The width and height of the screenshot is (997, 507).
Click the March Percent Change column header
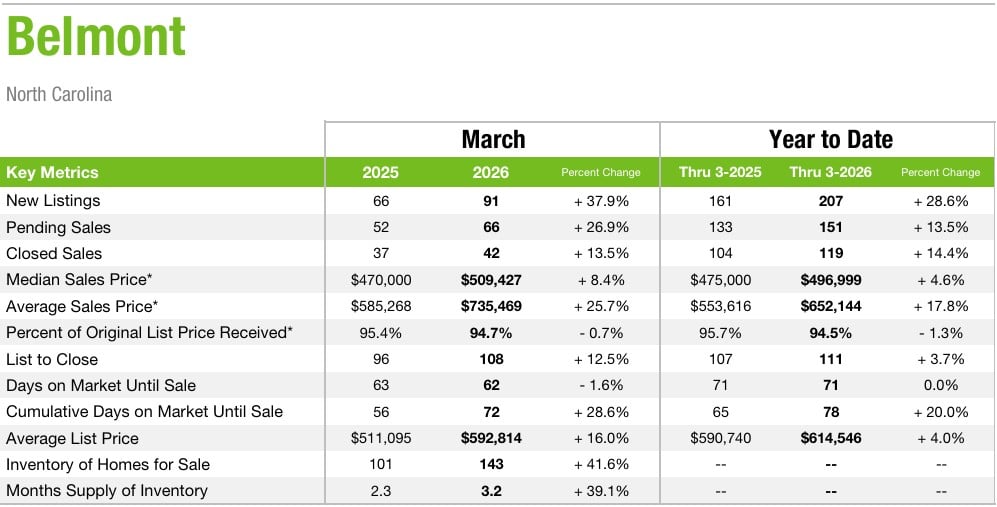coord(600,172)
